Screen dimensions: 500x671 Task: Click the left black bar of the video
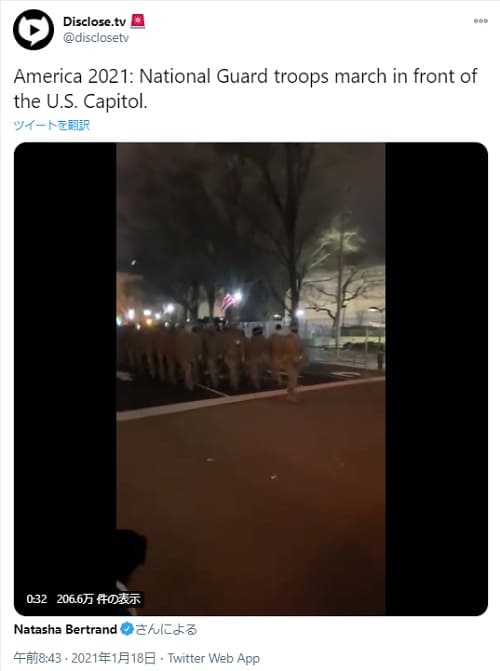(x=65, y=379)
